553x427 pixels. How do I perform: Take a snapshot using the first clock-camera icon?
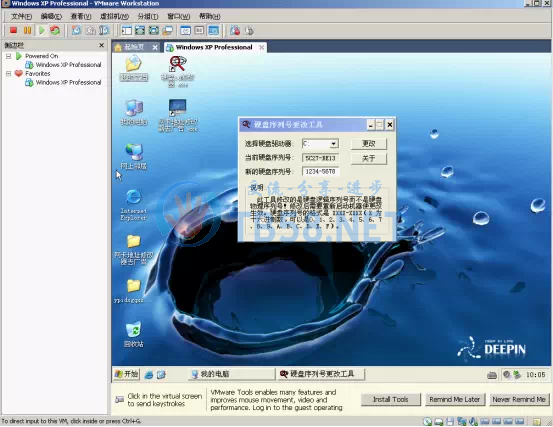[x=76, y=30]
